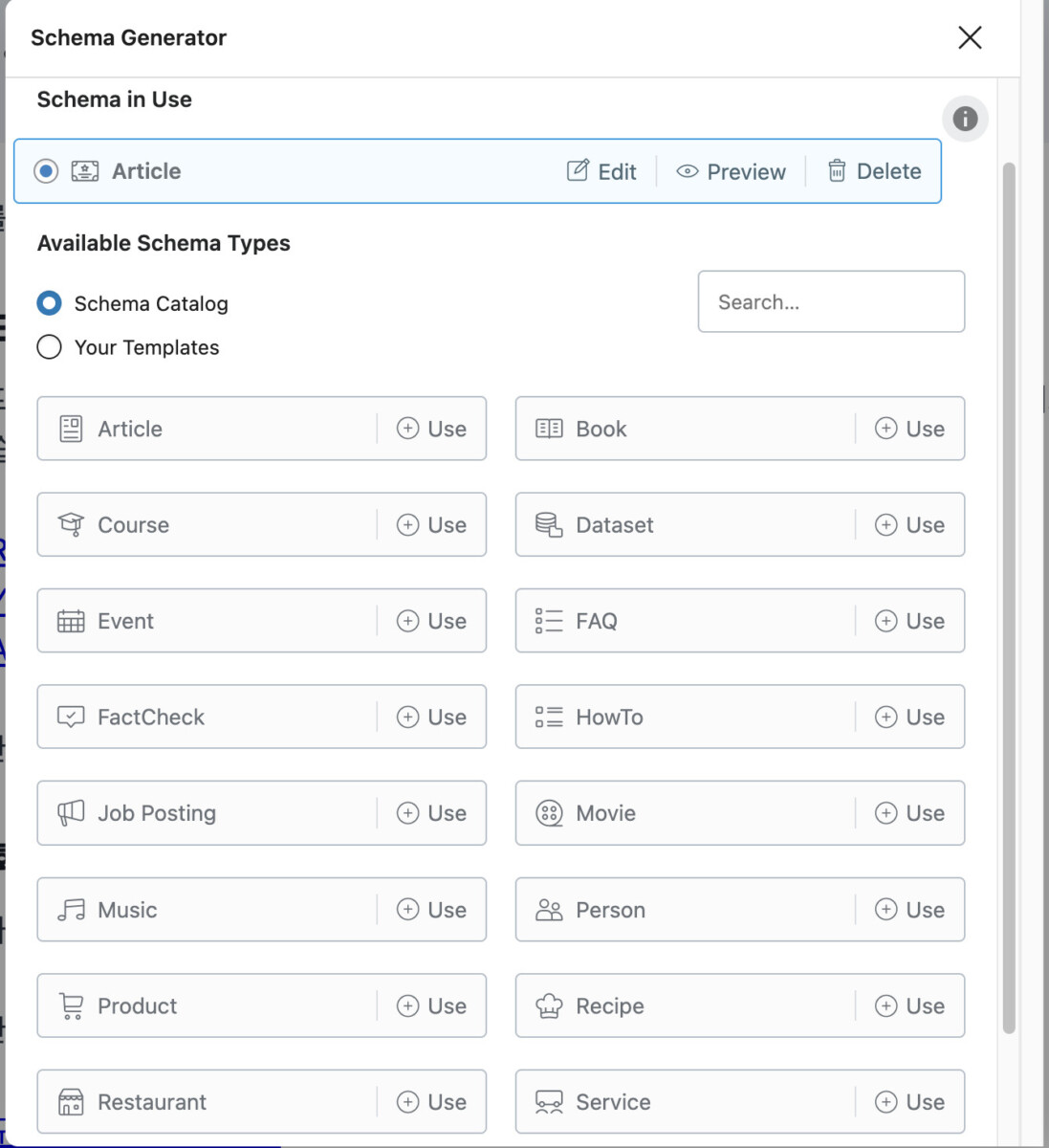Click the Movie film reel icon

549,813
